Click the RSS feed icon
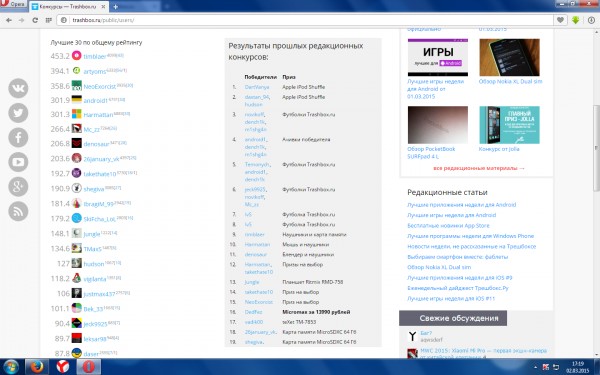This screenshot has width=600, height=375. pos(18,211)
